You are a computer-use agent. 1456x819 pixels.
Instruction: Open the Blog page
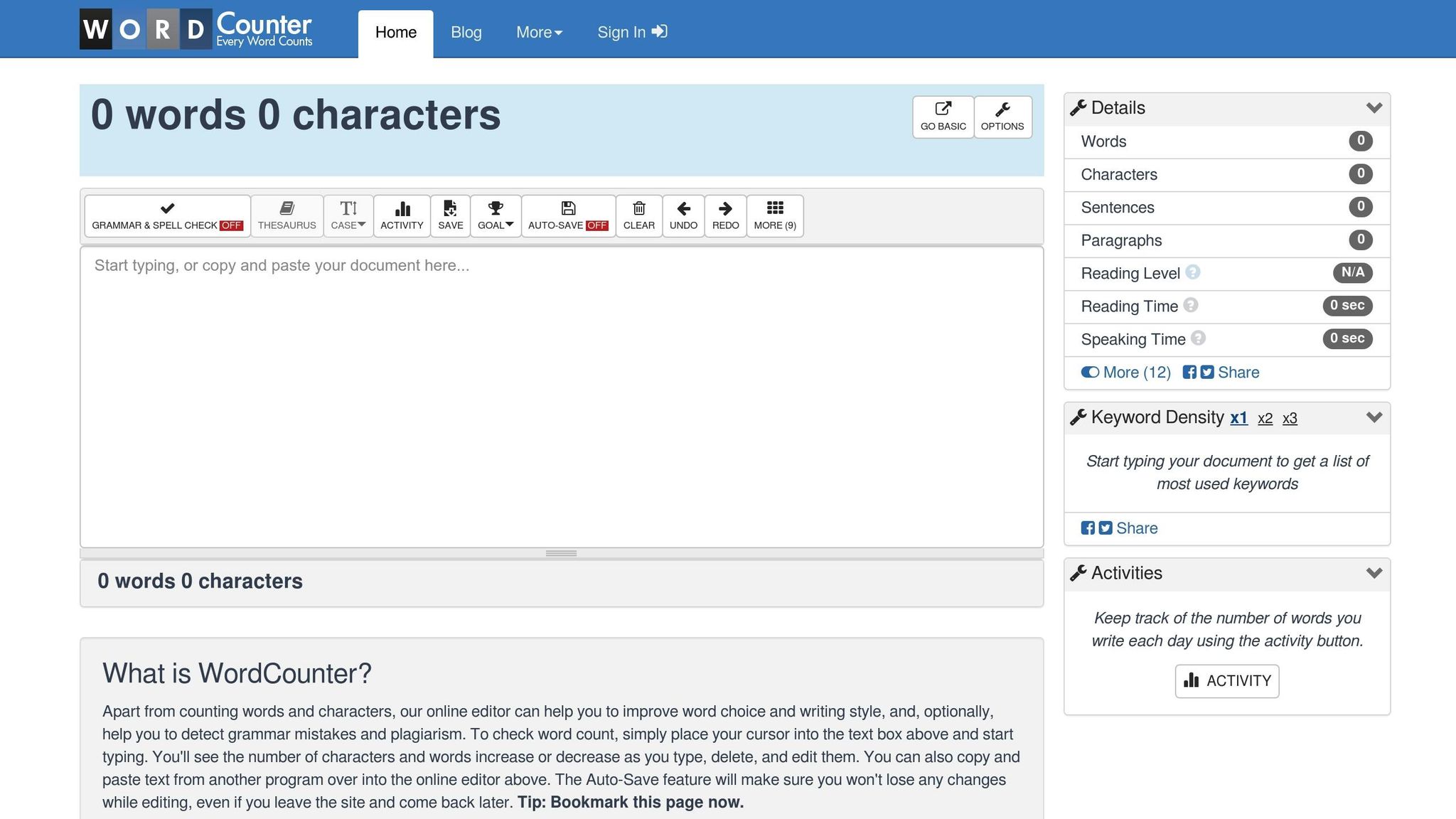click(466, 32)
